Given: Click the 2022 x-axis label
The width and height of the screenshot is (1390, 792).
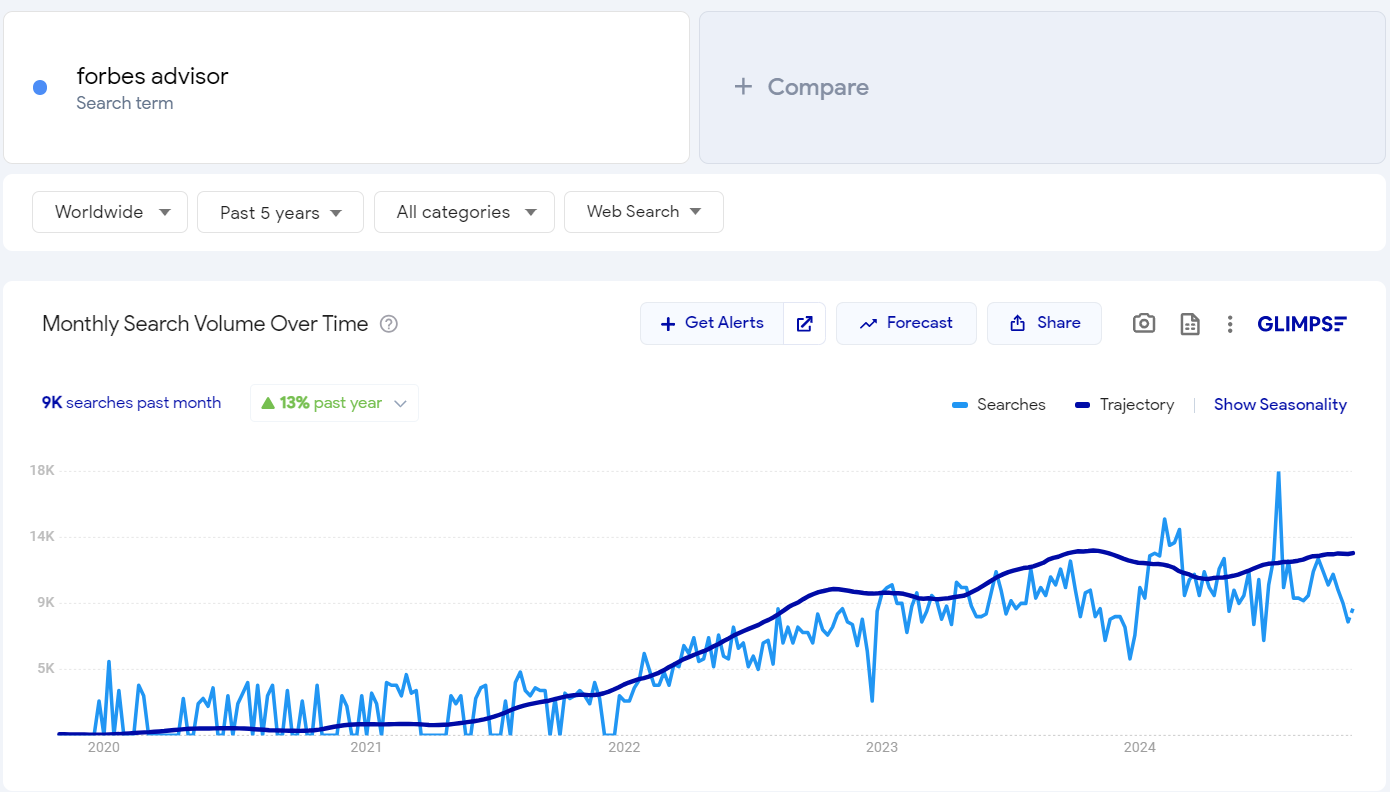Looking at the screenshot, I should (x=623, y=747).
